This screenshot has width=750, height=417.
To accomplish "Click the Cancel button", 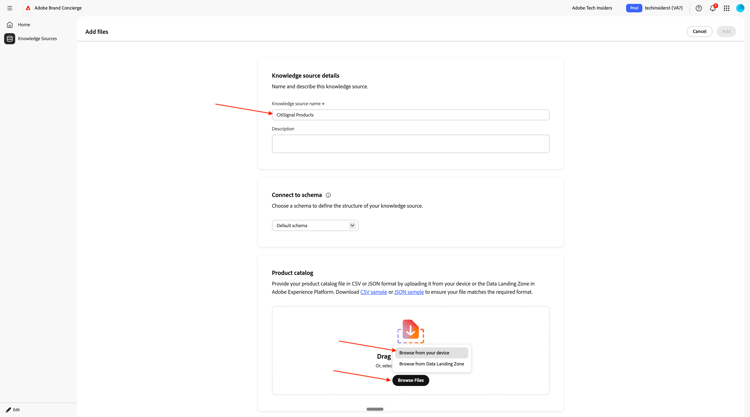I will [x=699, y=32].
